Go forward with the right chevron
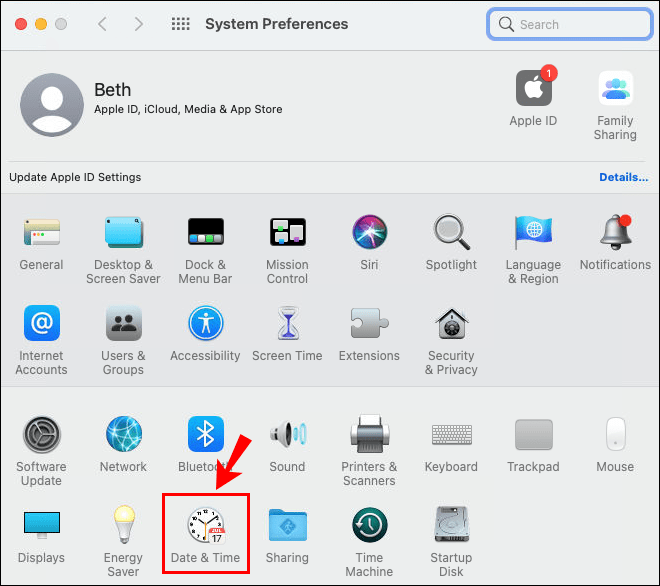The width and height of the screenshot is (660, 586). 138,24
